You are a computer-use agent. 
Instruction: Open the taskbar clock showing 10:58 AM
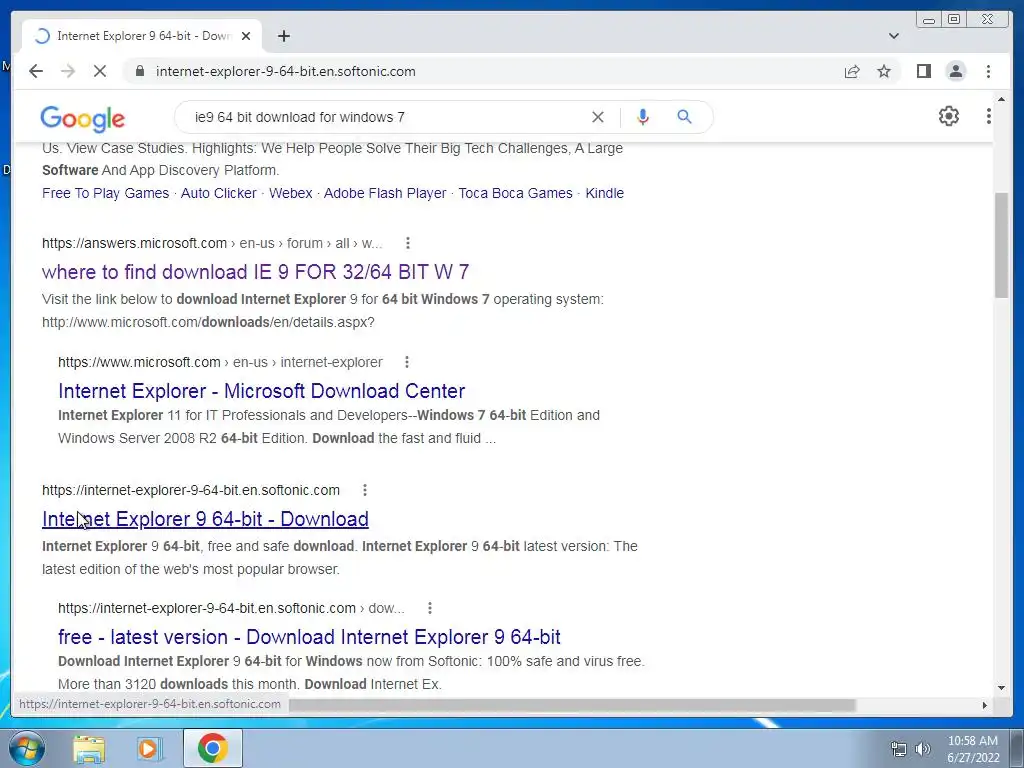[x=973, y=749]
